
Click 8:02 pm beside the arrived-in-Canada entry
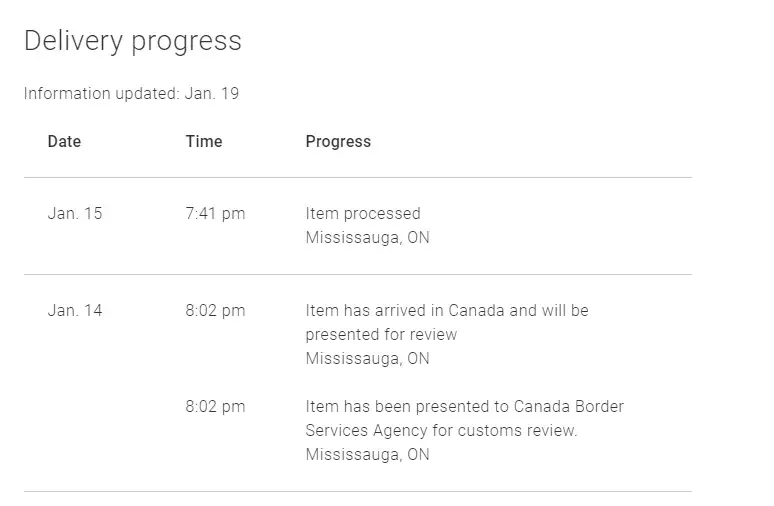pos(215,311)
